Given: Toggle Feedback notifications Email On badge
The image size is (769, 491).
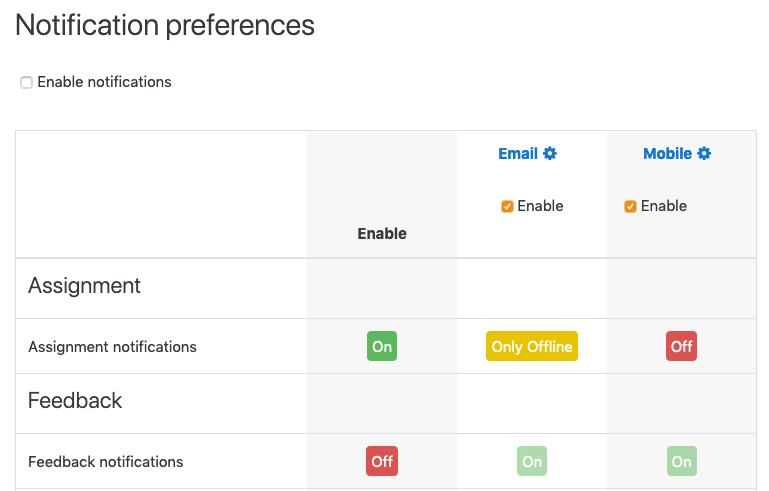Looking at the screenshot, I should (532, 461).
